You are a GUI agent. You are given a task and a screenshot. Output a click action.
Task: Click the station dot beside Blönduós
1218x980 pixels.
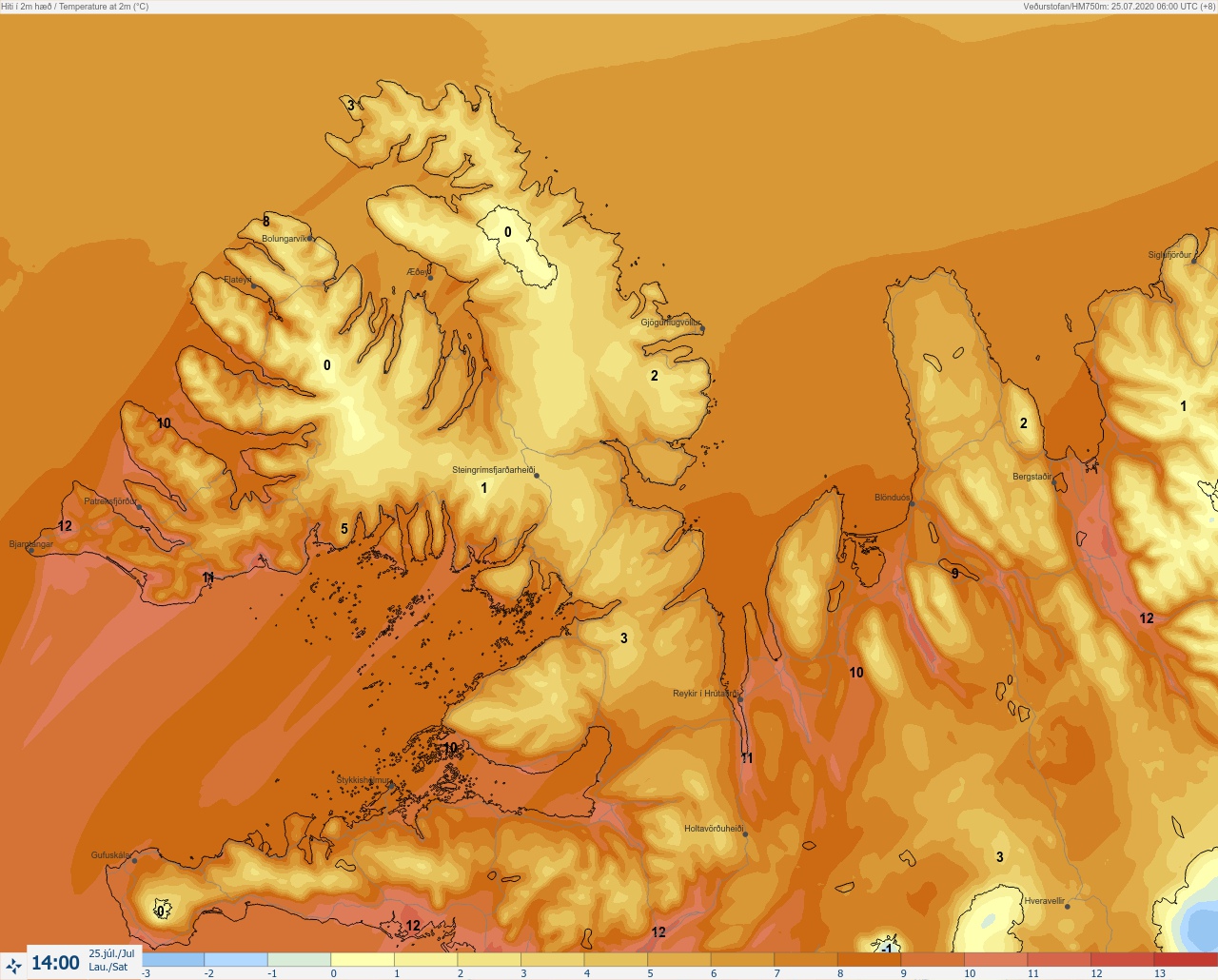(x=912, y=504)
